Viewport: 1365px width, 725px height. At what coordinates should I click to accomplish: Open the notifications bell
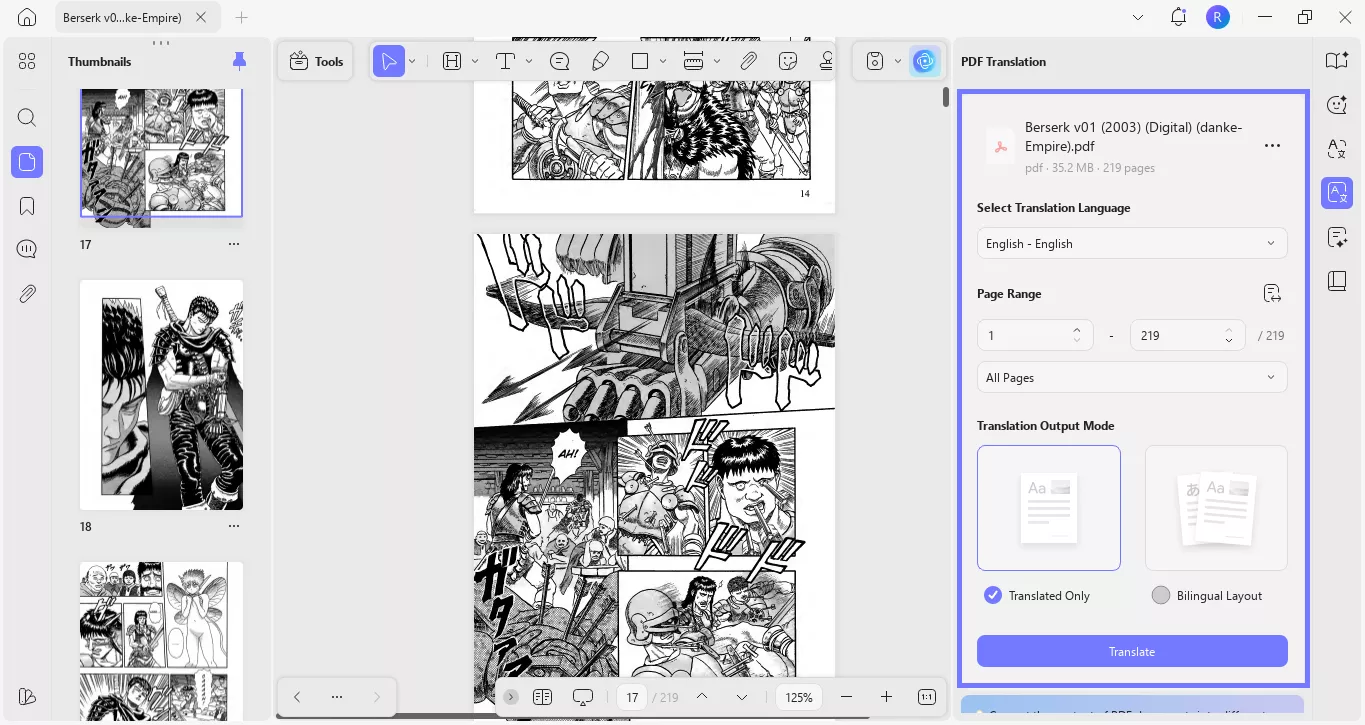[1178, 17]
